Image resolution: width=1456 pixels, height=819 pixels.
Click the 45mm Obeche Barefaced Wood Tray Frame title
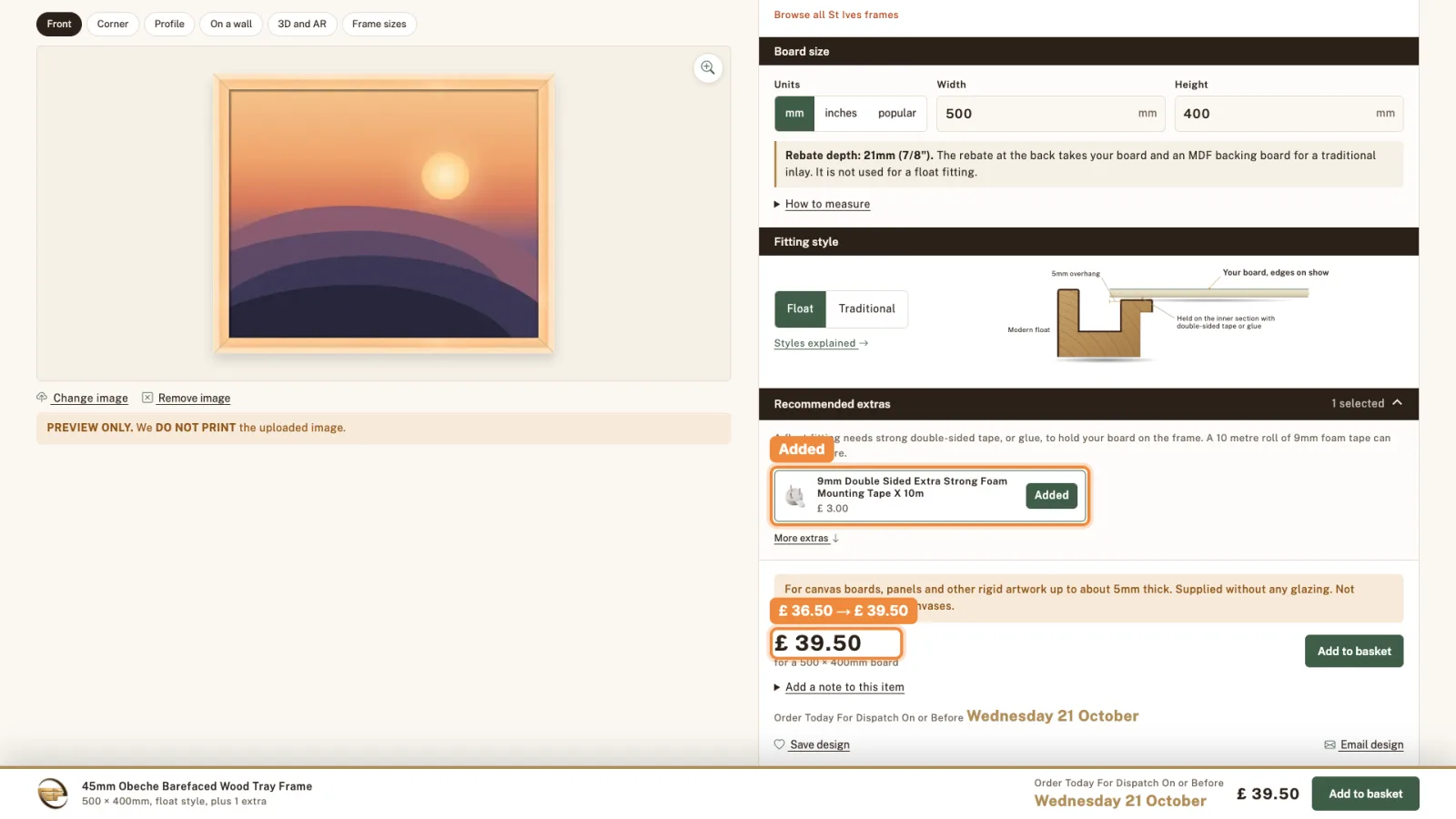click(197, 786)
